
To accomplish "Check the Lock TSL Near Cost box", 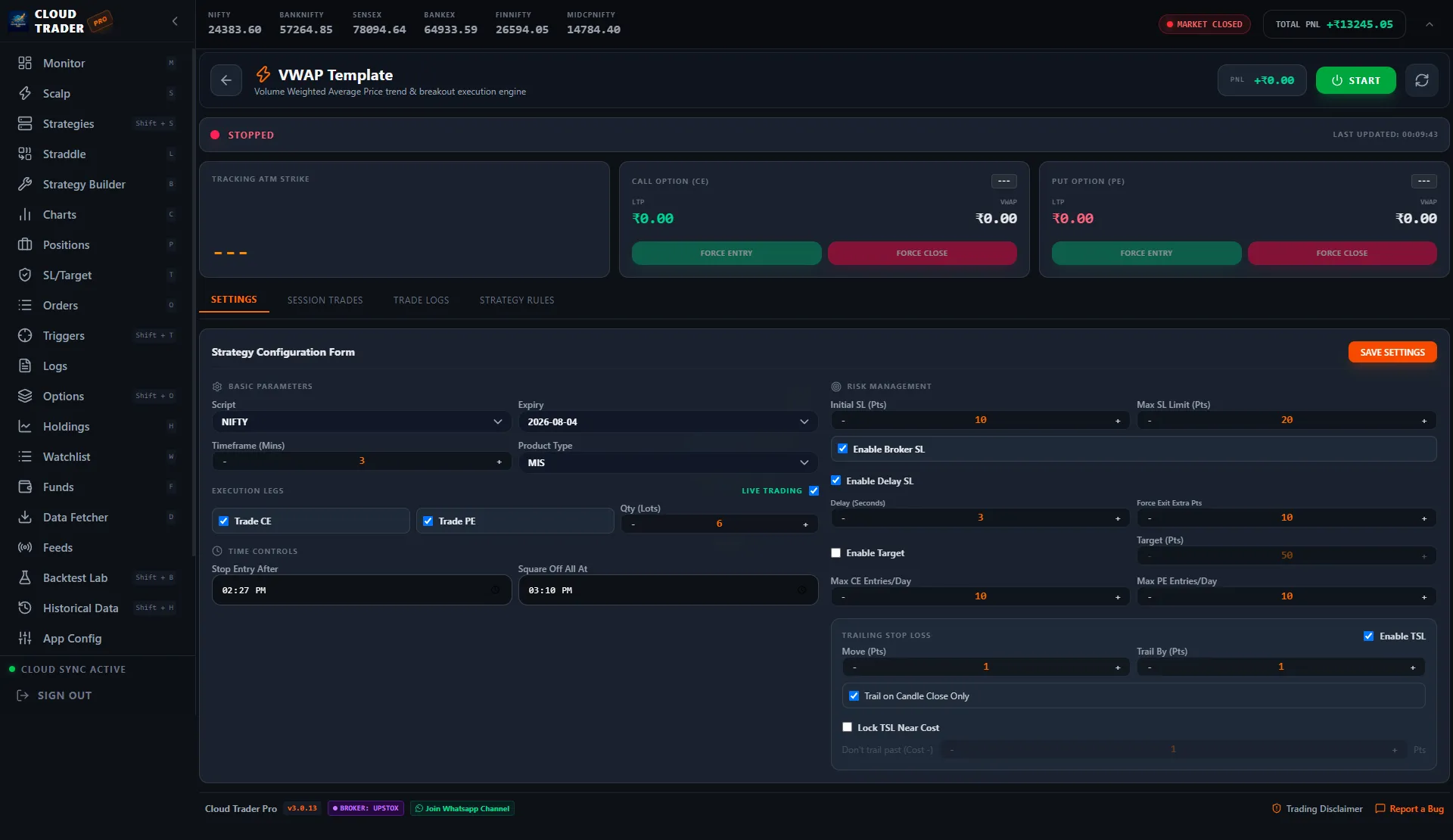I will [847, 727].
